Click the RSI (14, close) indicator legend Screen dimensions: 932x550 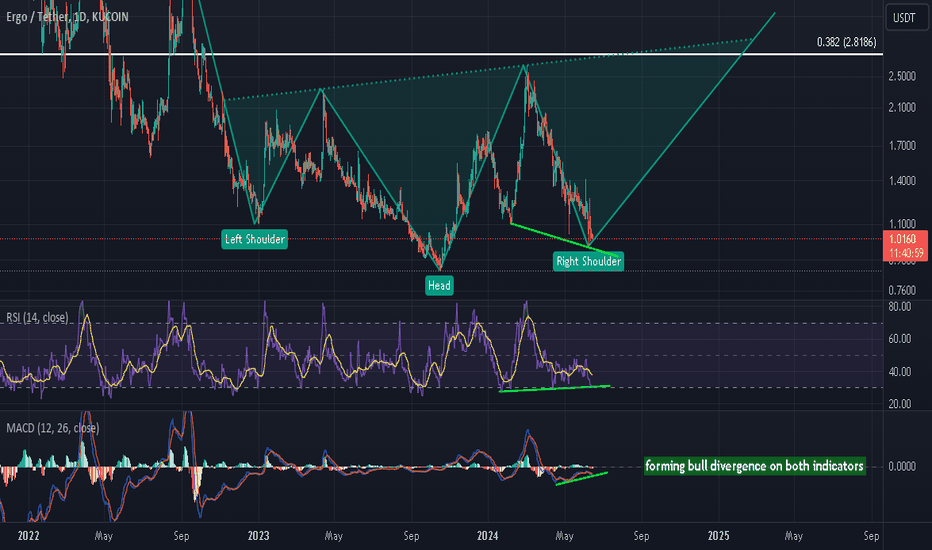click(37, 318)
